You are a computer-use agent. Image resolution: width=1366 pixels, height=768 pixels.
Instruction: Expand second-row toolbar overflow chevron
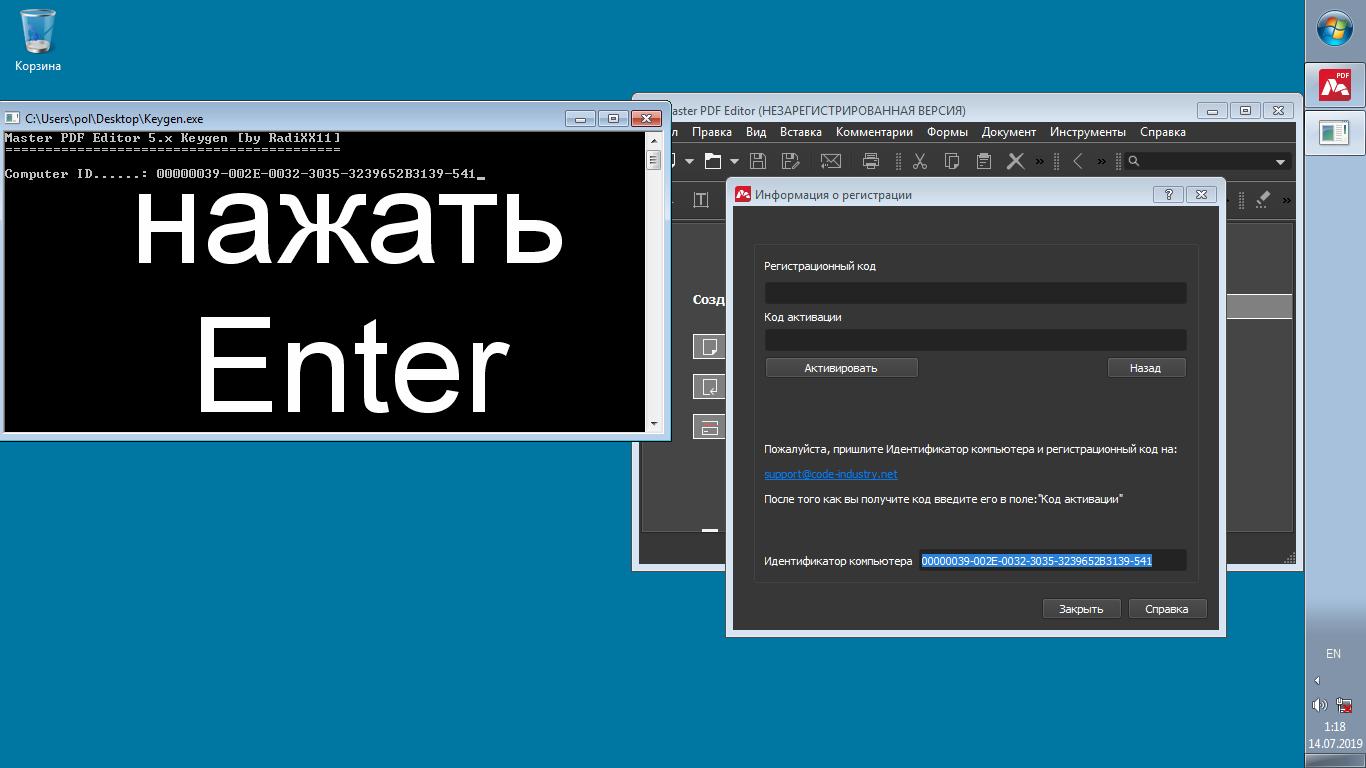click(x=1287, y=200)
